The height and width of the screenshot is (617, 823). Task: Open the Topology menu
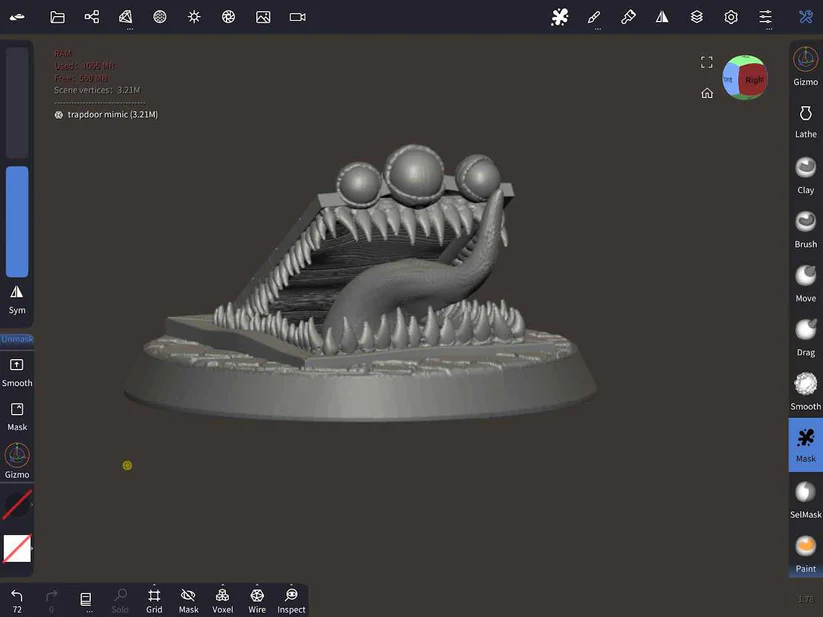click(125, 17)
